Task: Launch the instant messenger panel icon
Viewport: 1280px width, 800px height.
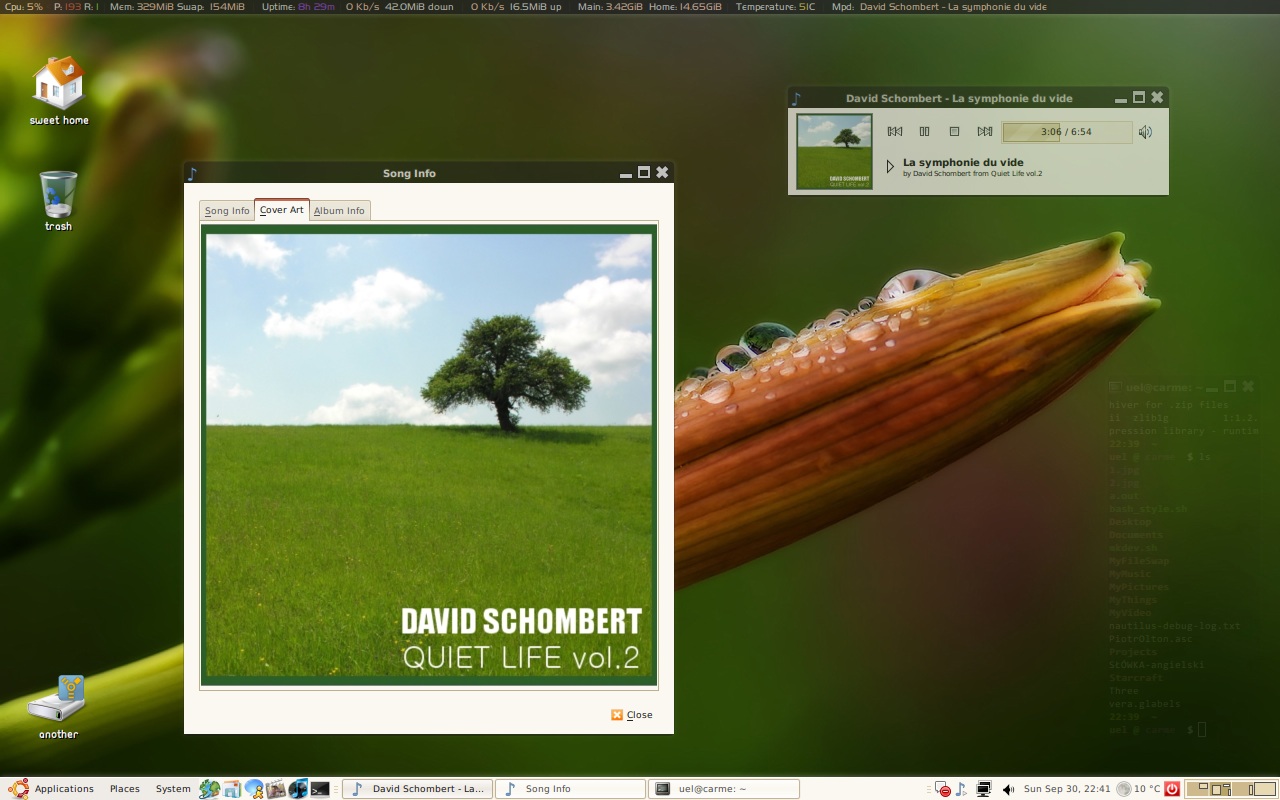Action: pyautogui.click(x=254, y=789)
